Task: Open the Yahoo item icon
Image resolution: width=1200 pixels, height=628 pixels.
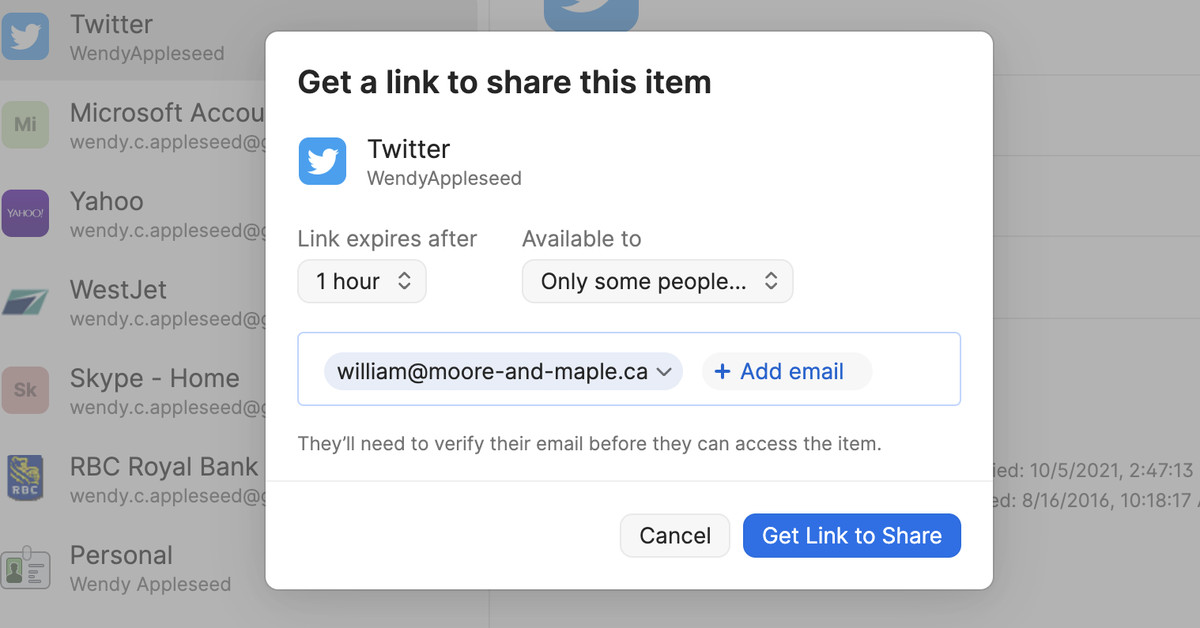Action: [x=25, y=213]
